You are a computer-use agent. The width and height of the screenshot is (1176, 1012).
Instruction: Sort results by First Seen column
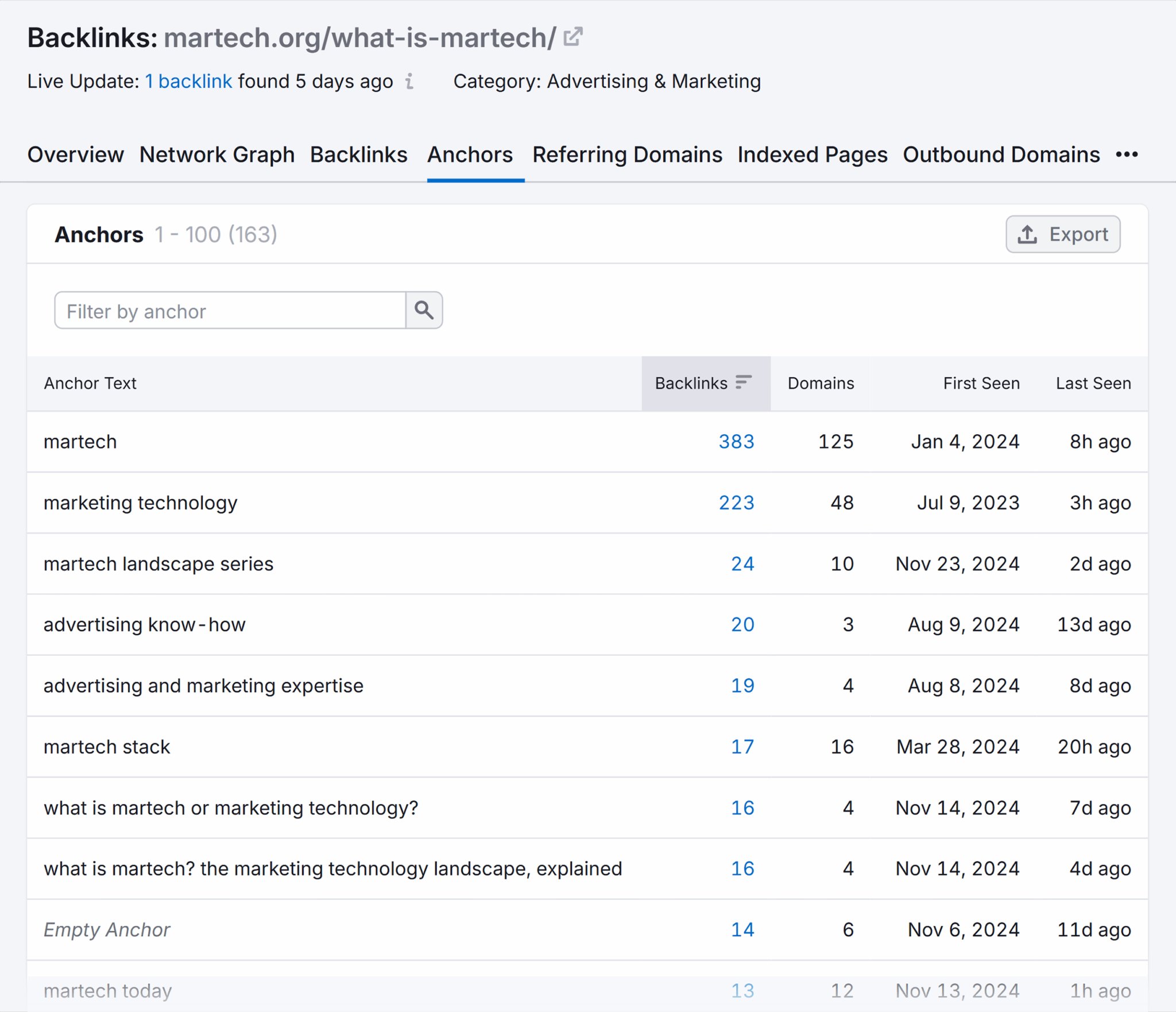tap(981, 383)
